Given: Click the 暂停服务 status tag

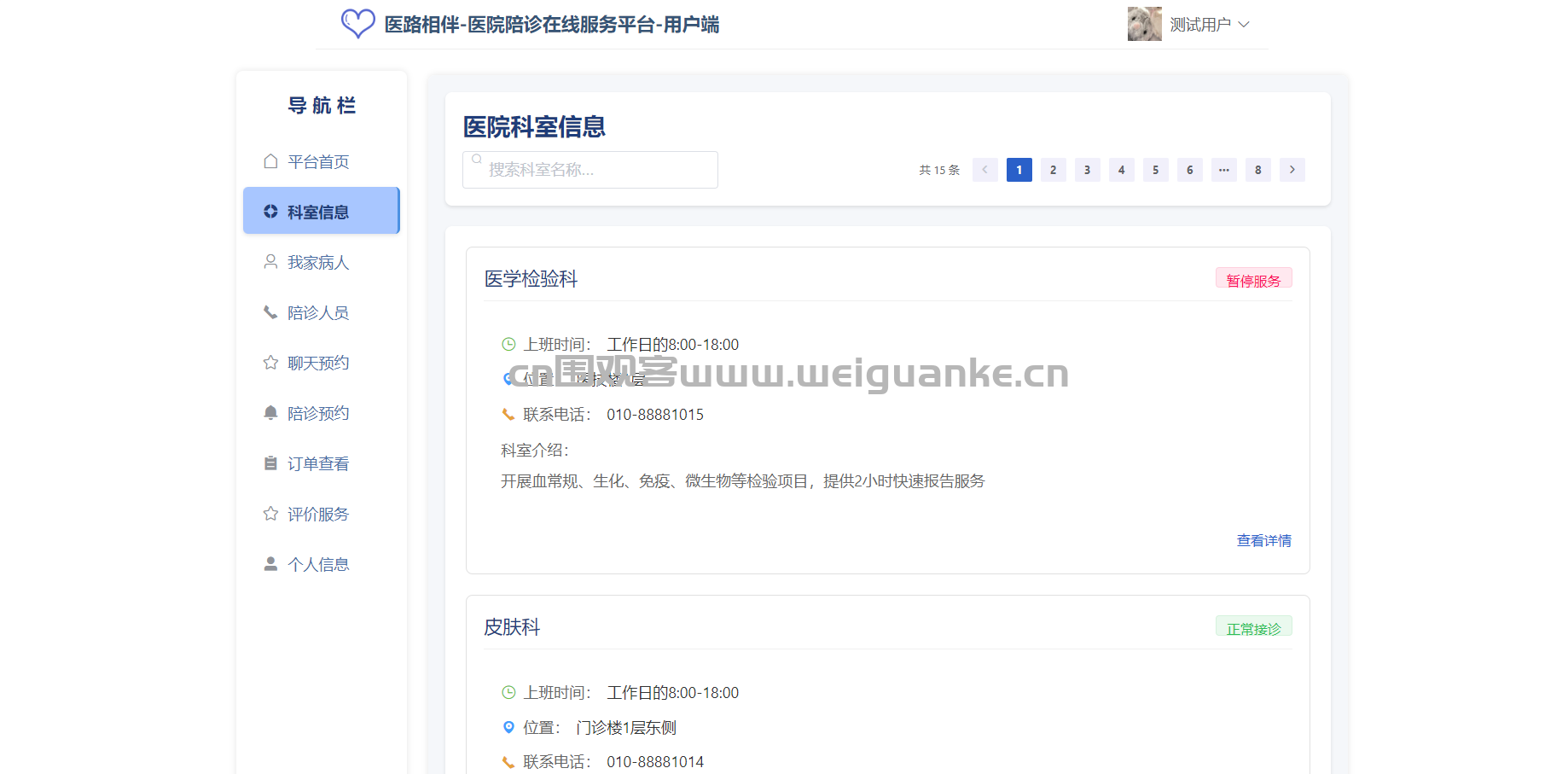Looking at the screenshot, I should pyautogui.click(x=1253, y=280).
